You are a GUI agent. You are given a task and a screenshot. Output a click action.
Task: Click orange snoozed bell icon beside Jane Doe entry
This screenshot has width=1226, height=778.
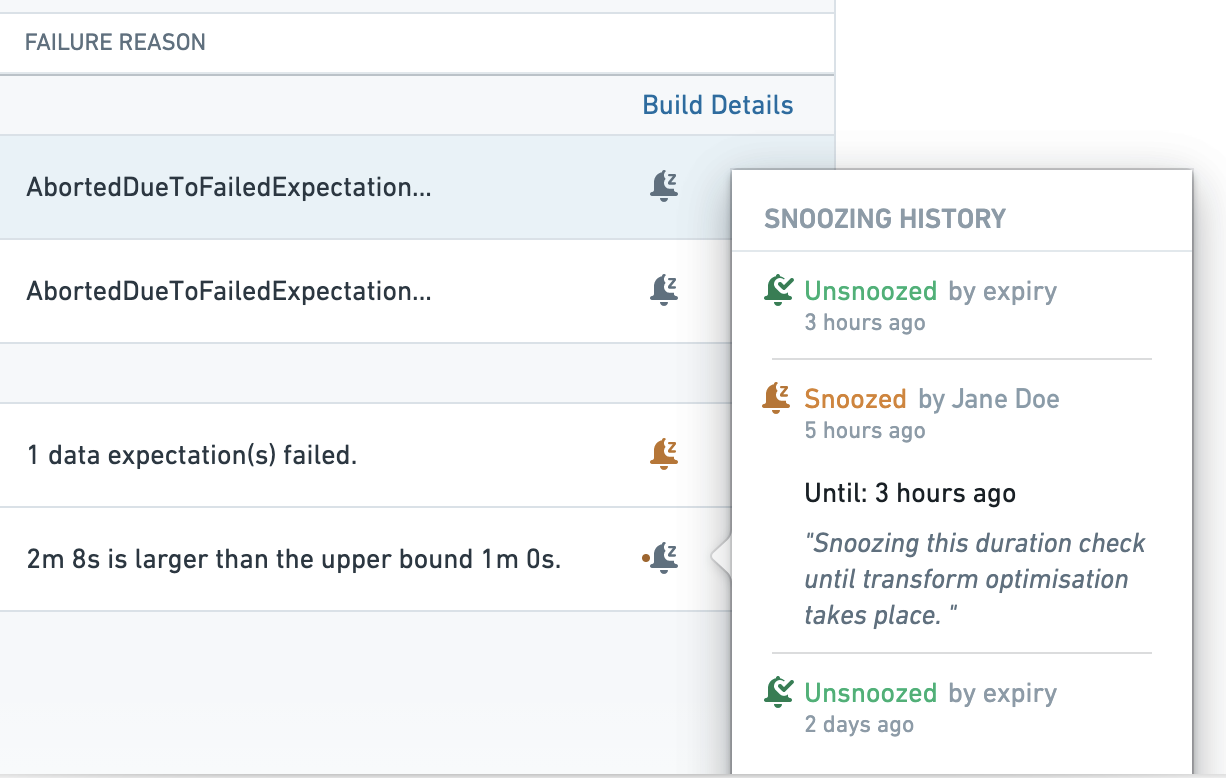(x=777, y=399)
